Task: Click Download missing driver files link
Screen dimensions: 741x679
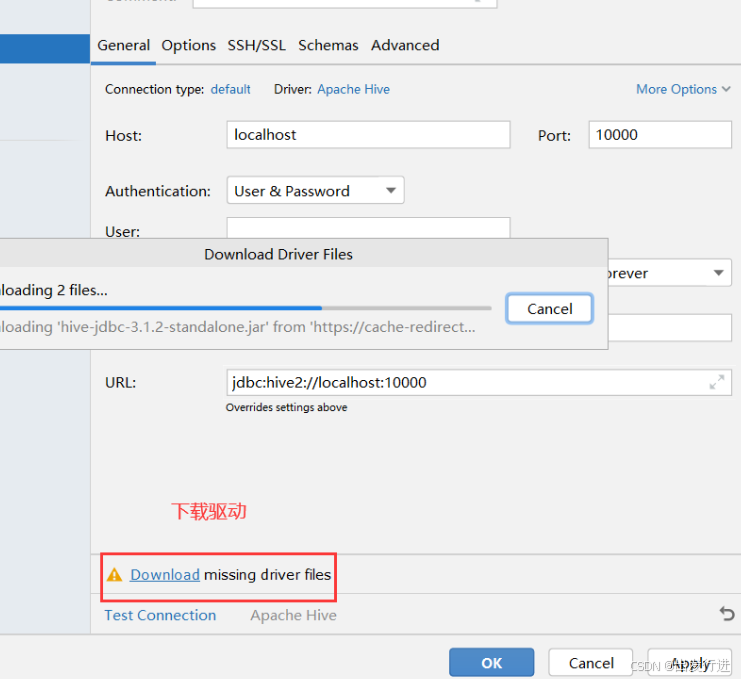Action: [165, 575]
